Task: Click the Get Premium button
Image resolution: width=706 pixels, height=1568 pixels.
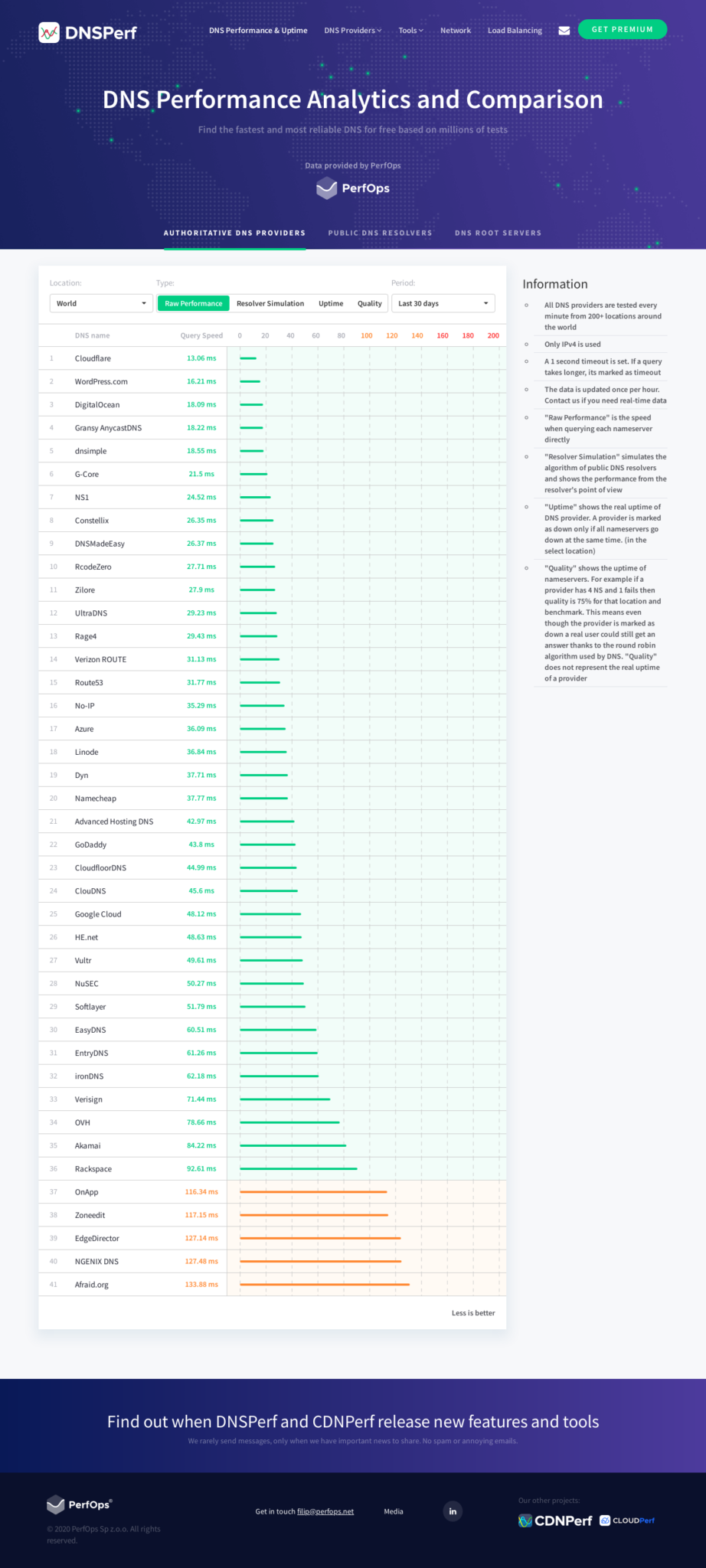Action: (x=622, y=30)
